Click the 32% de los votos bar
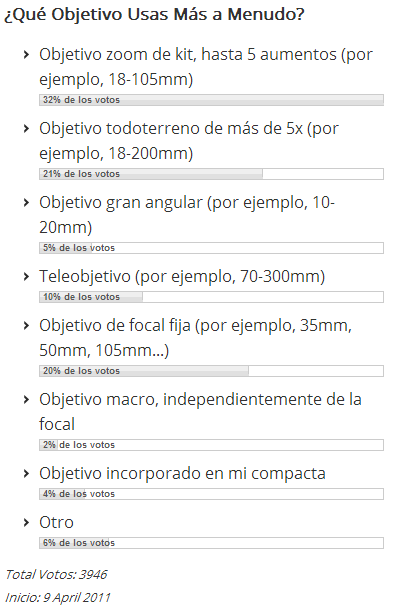This screenshot has width=398, height=612. click(211, 100)
